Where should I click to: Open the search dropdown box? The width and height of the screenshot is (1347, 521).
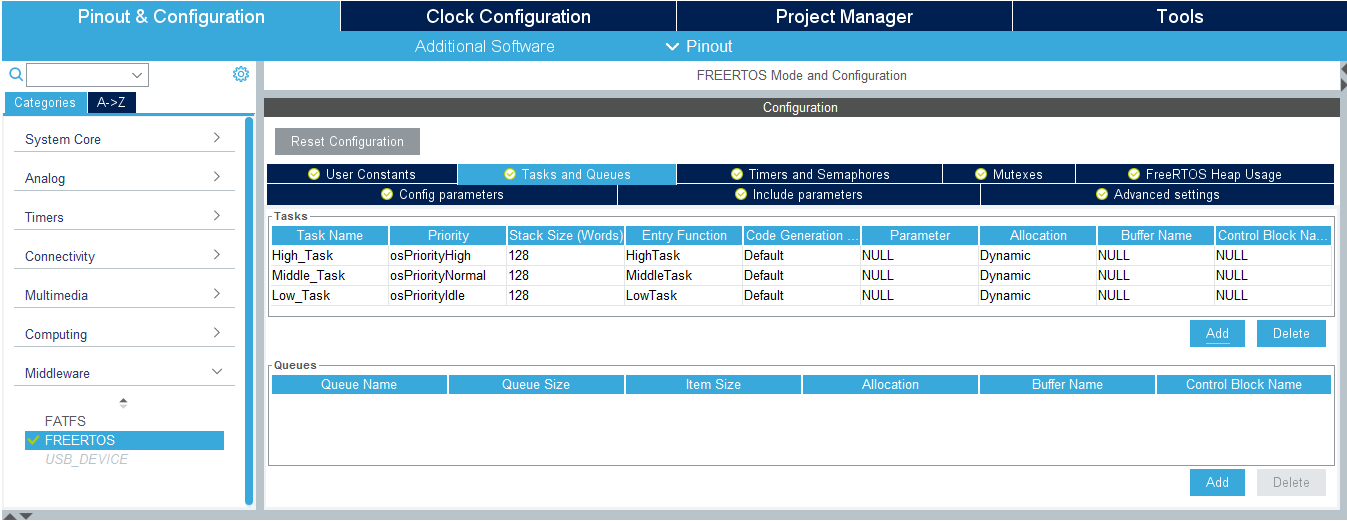click(x=88, y=75)
